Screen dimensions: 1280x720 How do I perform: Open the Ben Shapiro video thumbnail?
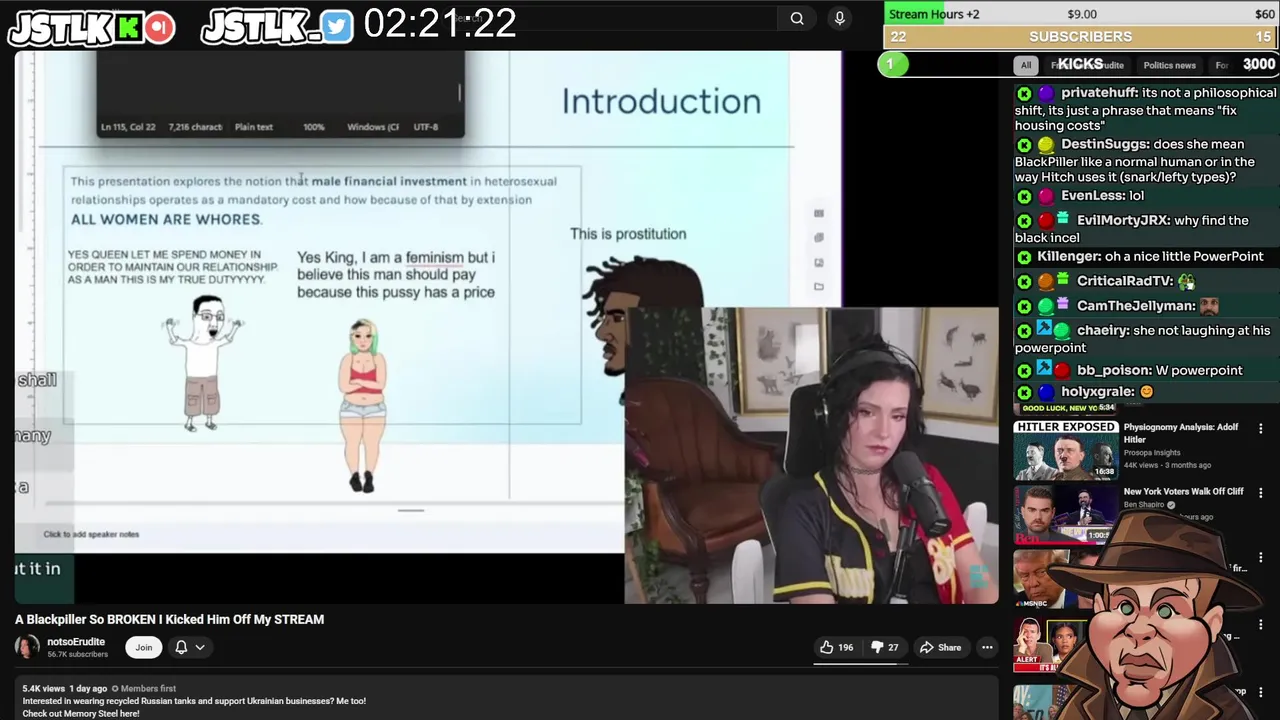(x=1066, y=514)
